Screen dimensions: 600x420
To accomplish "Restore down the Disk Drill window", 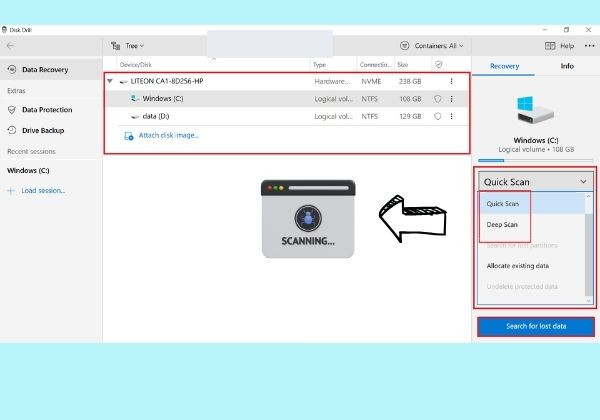I will (567, 30).
